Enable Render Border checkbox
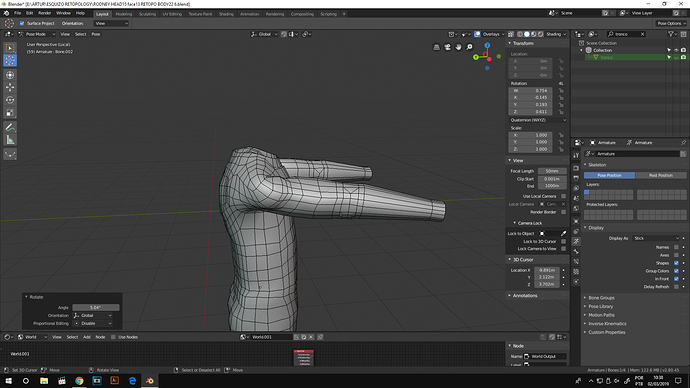 (563, 212)
